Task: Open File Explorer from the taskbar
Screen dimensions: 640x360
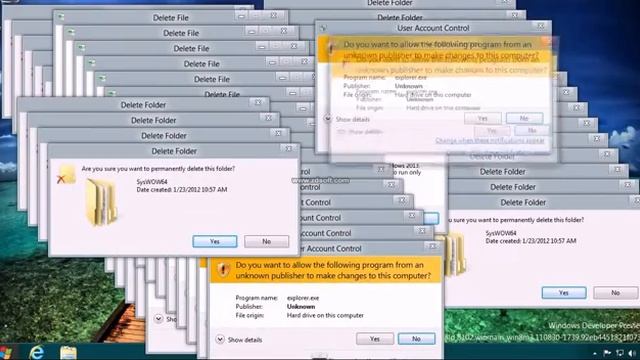Action: tap(68, 353)
